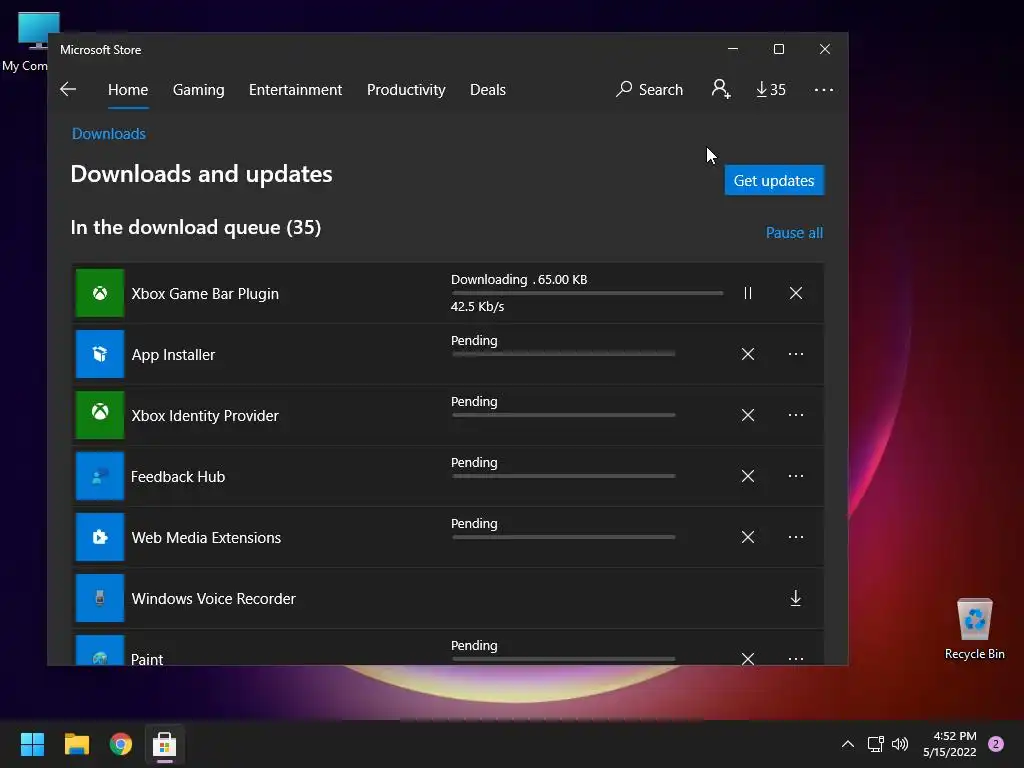Click the Feedback Hub app icon

tap(100, 476)
